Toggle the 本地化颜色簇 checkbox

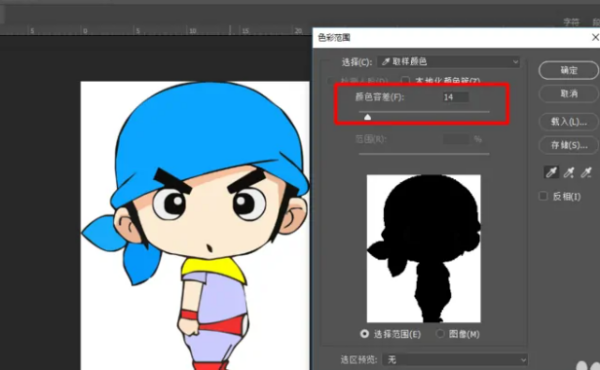tap(405, 81)
